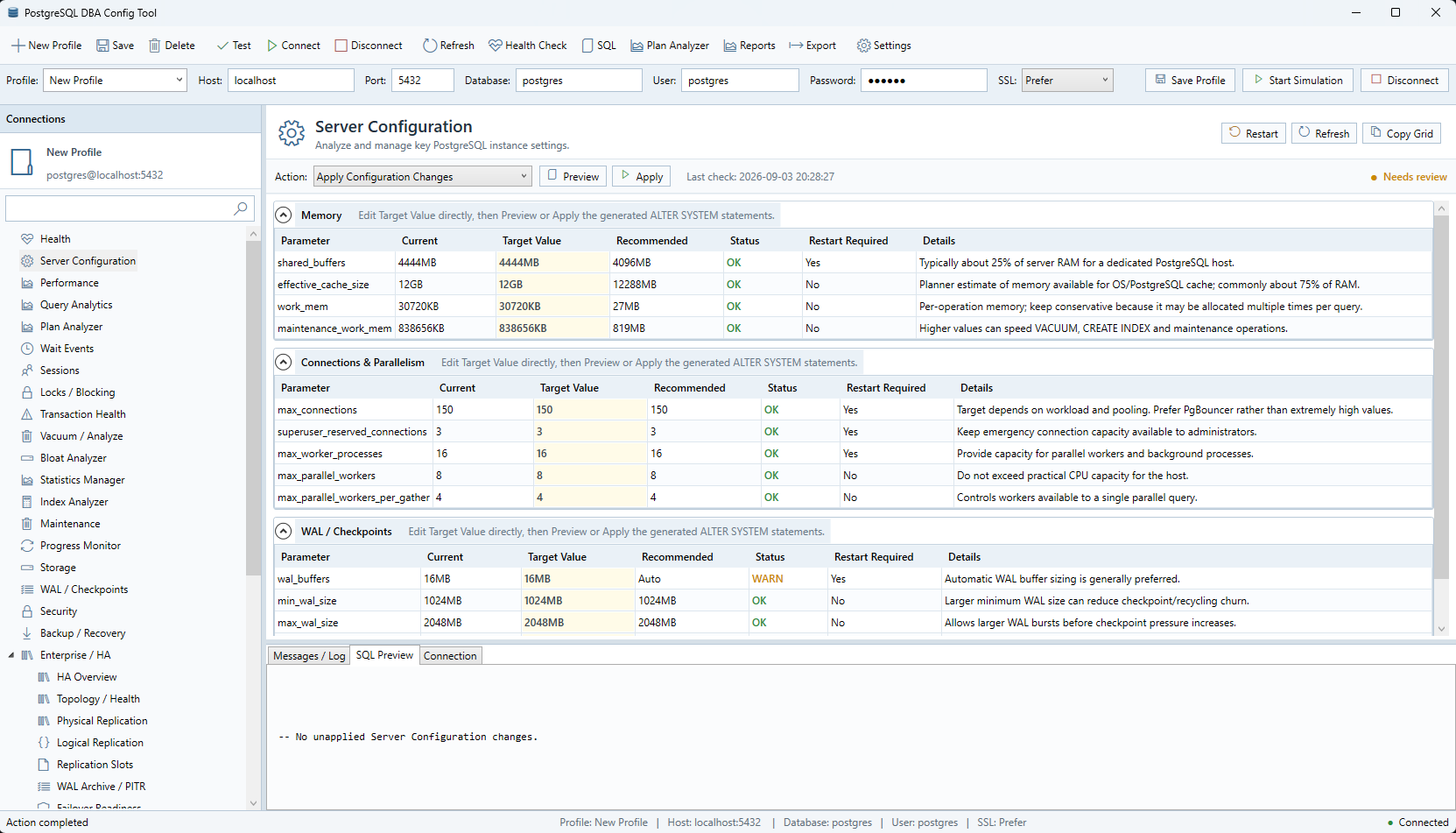Viewport: 1456px width, 833px height.
Task: Collapse the WAL / Checkpoints section
Action: click(284, 532)
